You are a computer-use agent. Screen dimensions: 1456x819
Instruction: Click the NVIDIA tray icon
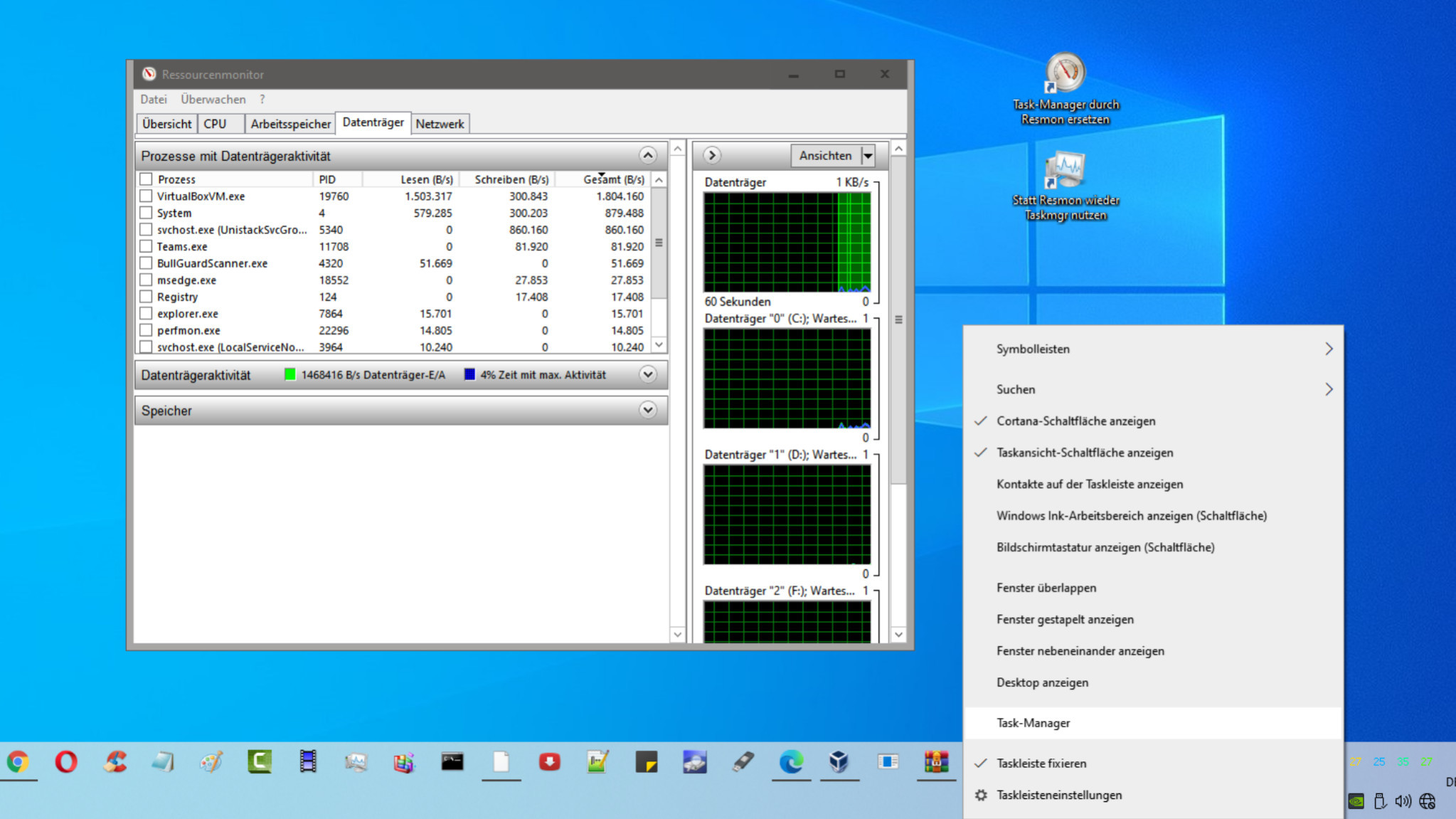1356,802
